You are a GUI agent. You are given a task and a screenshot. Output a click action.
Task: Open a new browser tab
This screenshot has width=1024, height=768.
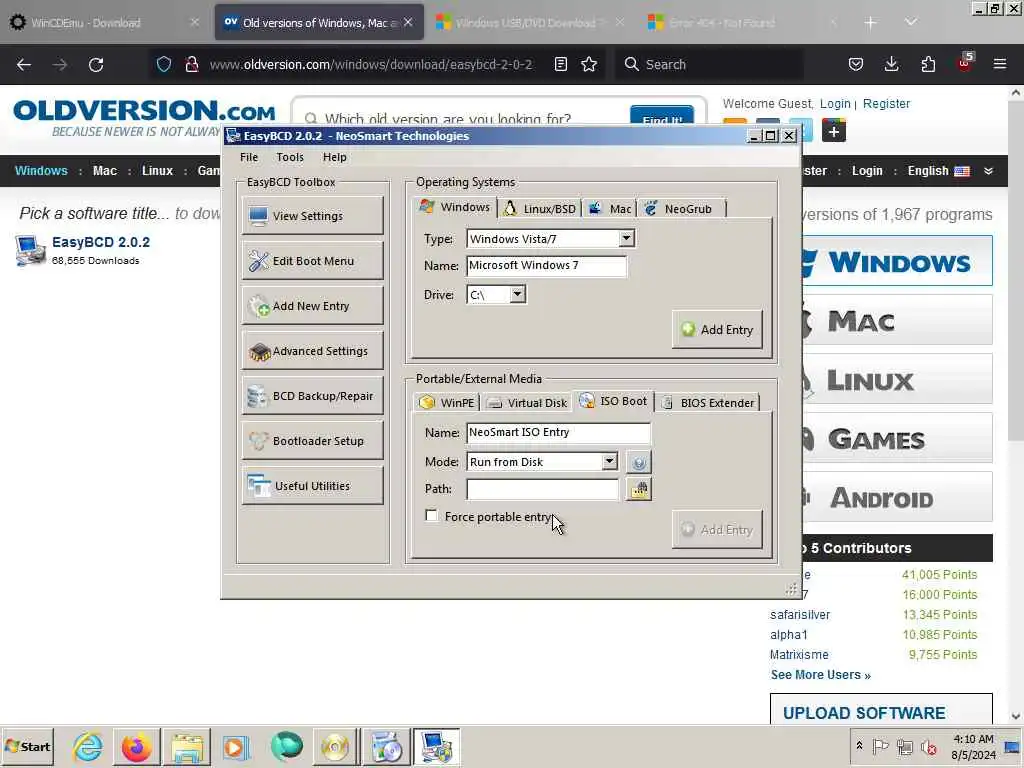[871, 23]
